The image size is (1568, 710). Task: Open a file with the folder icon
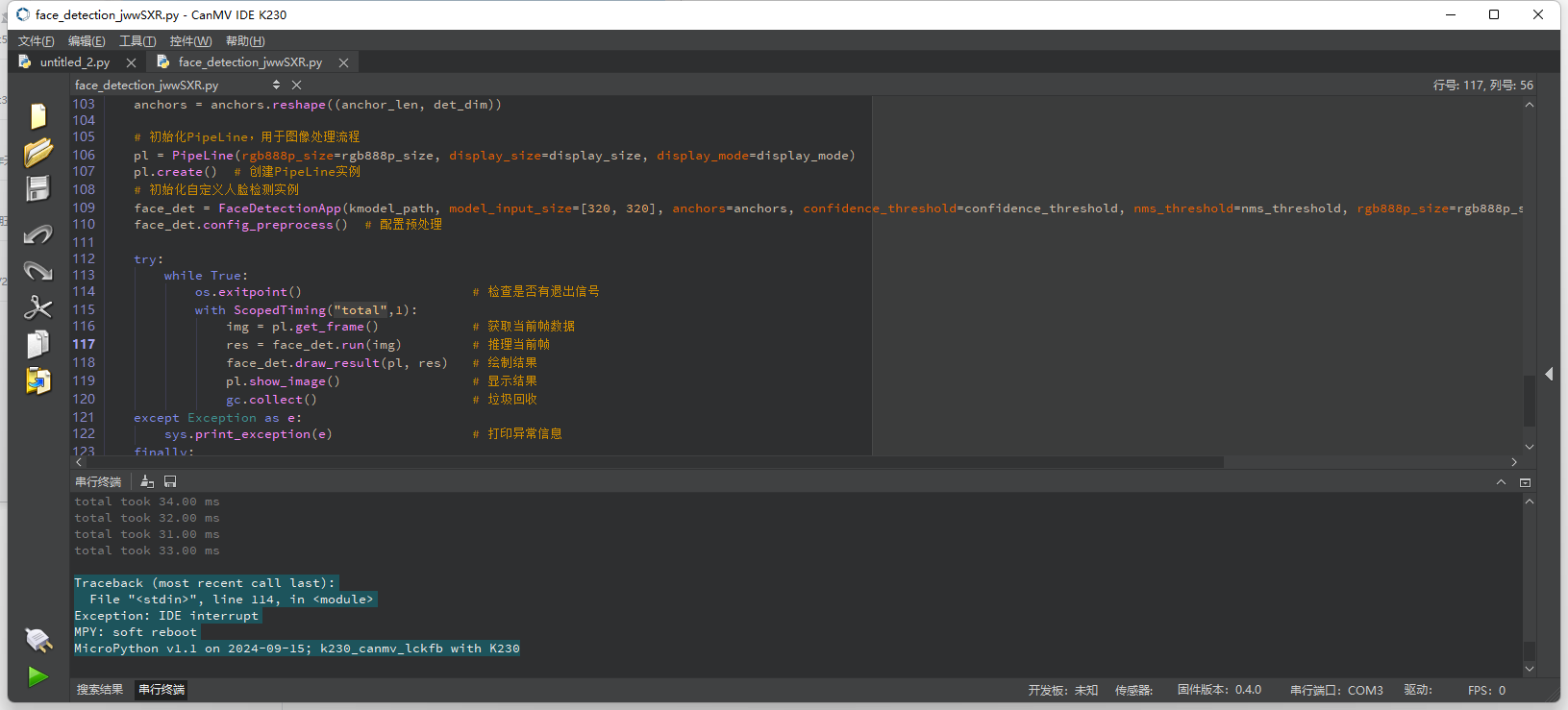[37, 153]
